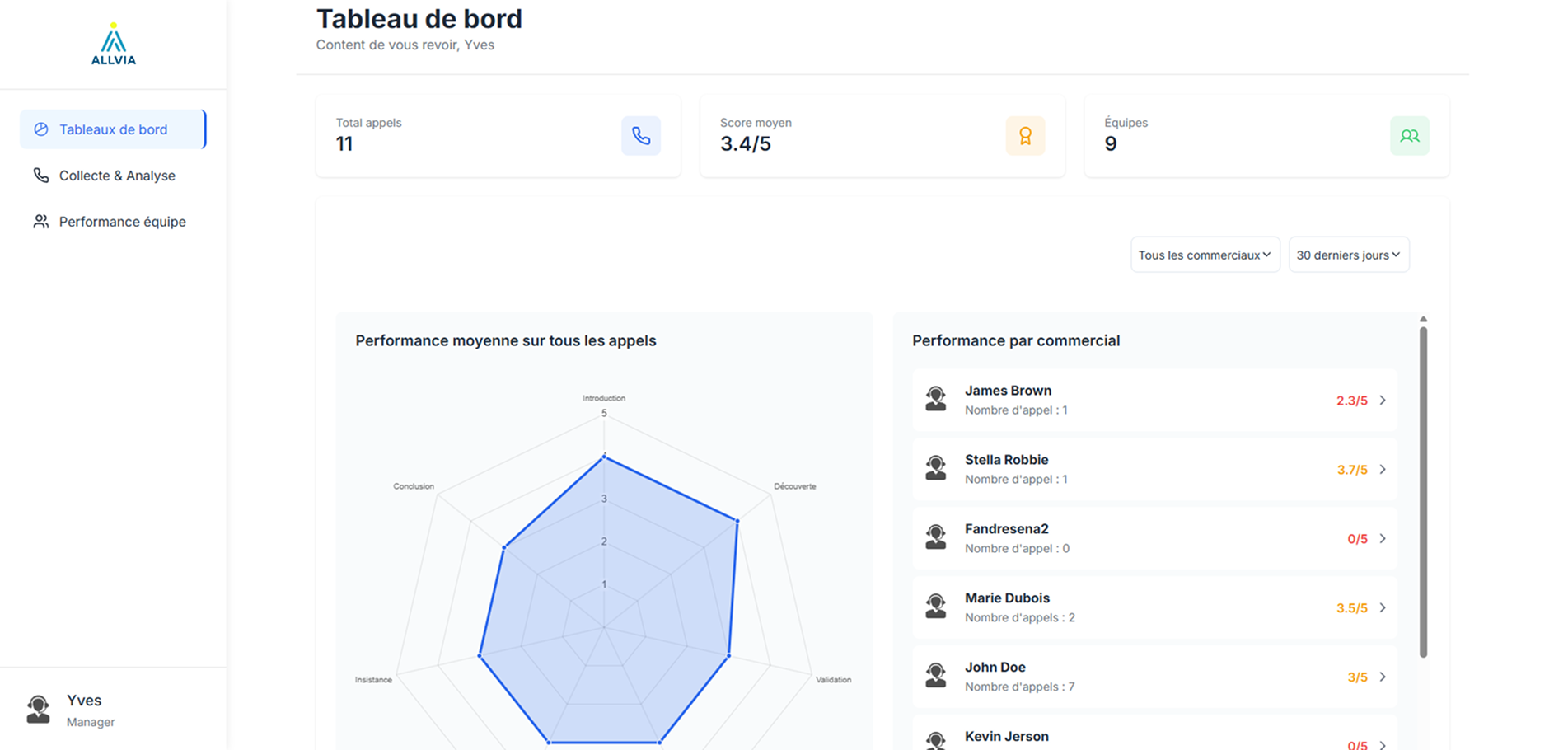Open the 30 derniers jours dropdown

coord(1348,255)
